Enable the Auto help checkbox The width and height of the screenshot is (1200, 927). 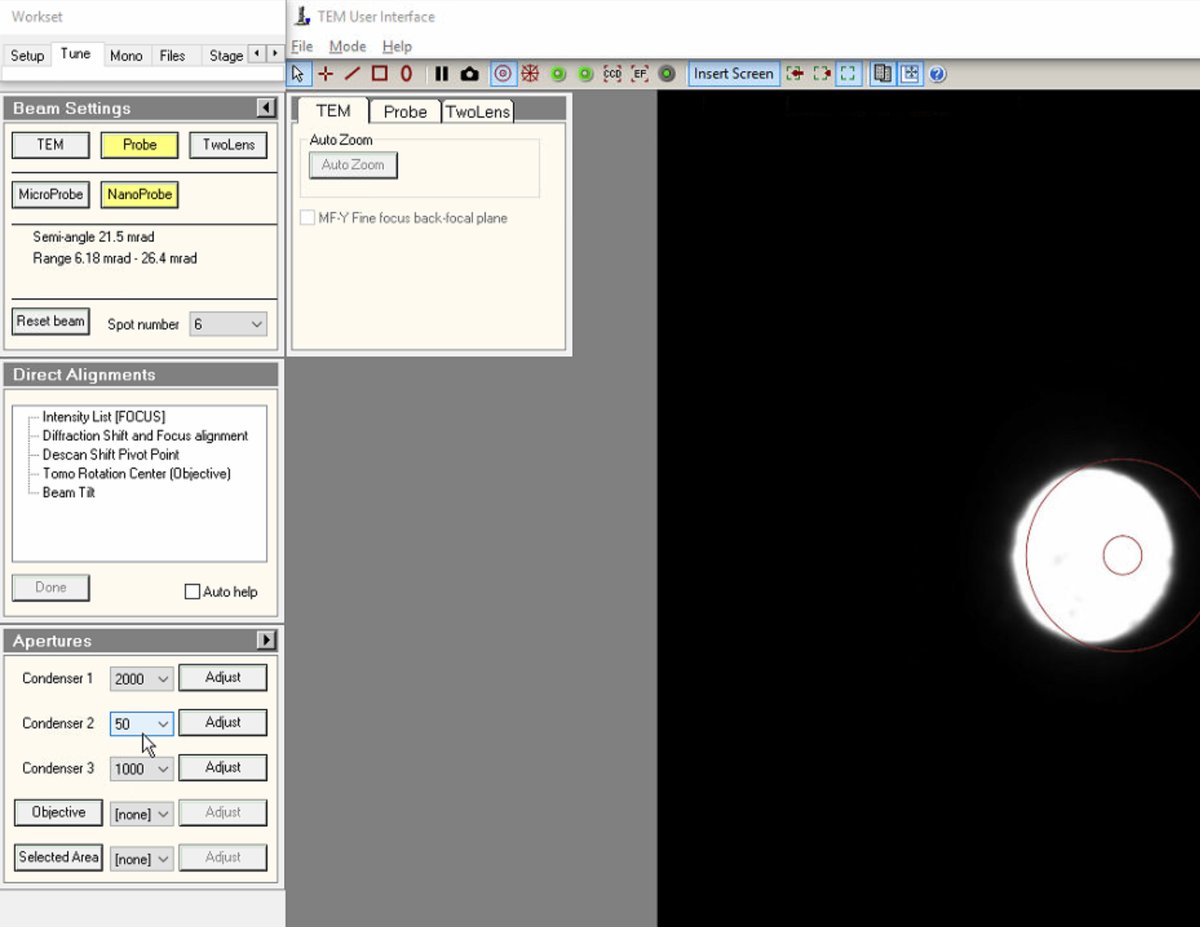click(192, 591)
